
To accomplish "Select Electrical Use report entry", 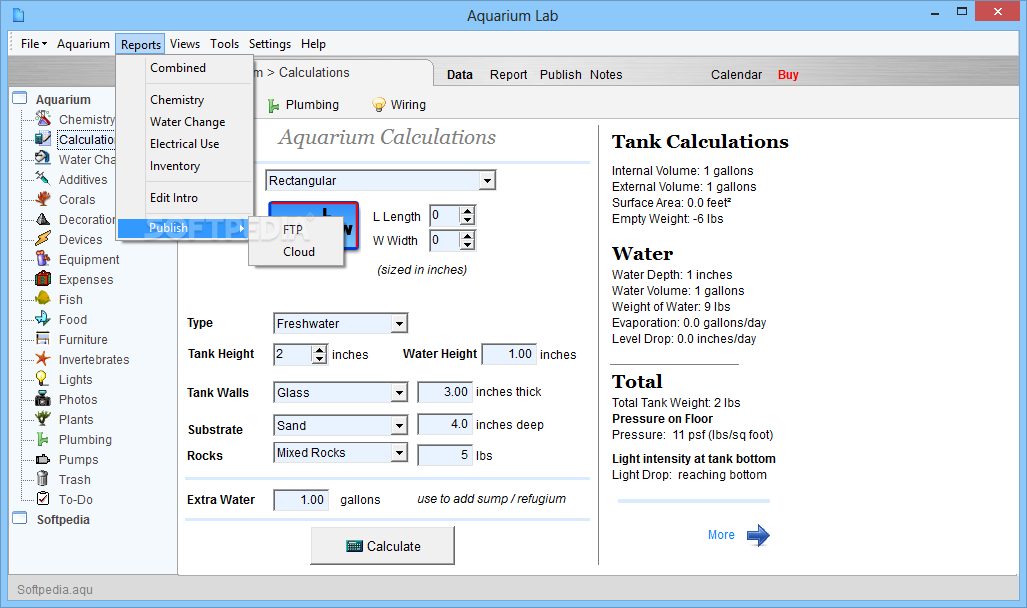I will [x=185, y=143].
